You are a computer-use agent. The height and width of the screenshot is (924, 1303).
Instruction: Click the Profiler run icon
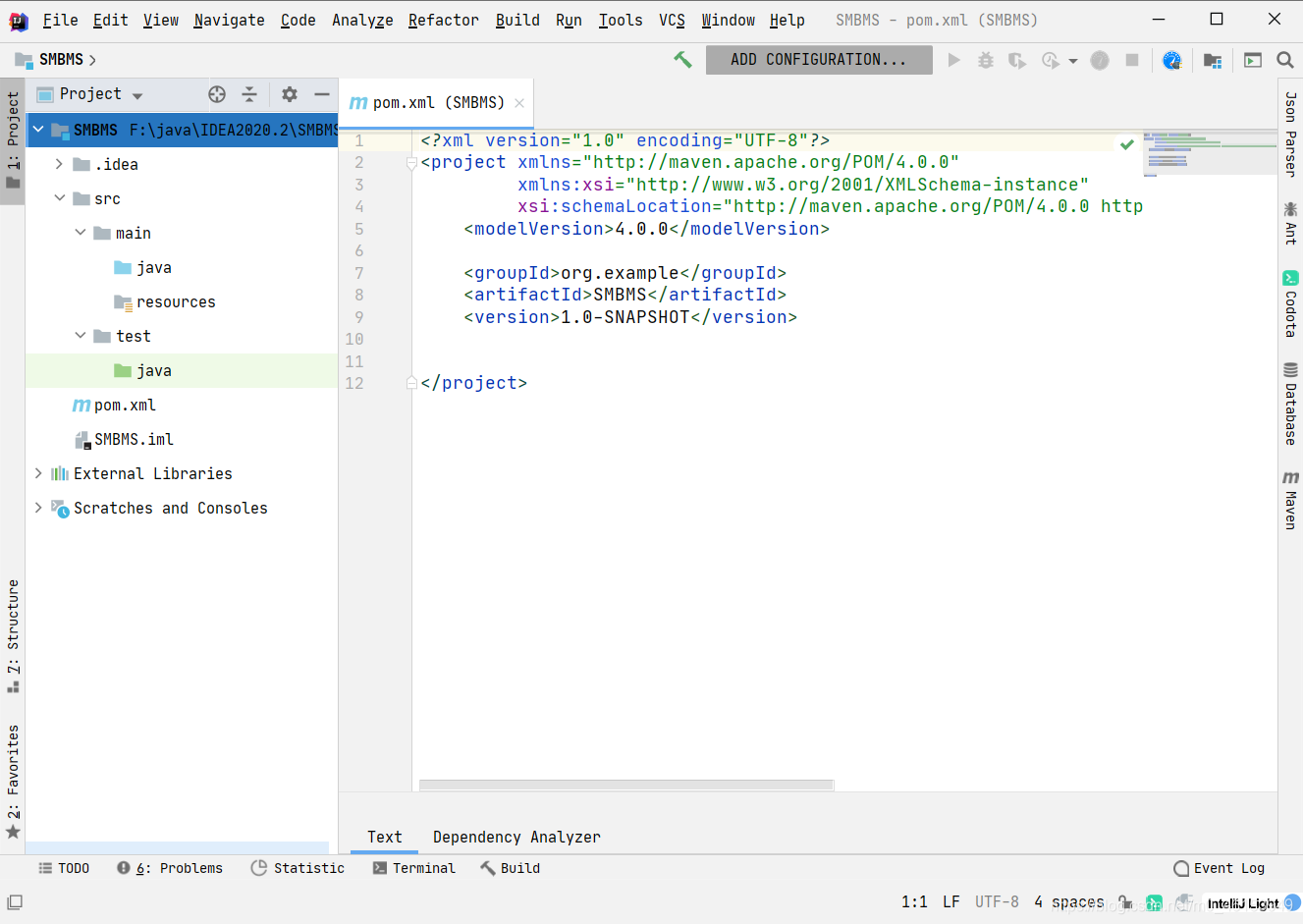(1050, 60)
